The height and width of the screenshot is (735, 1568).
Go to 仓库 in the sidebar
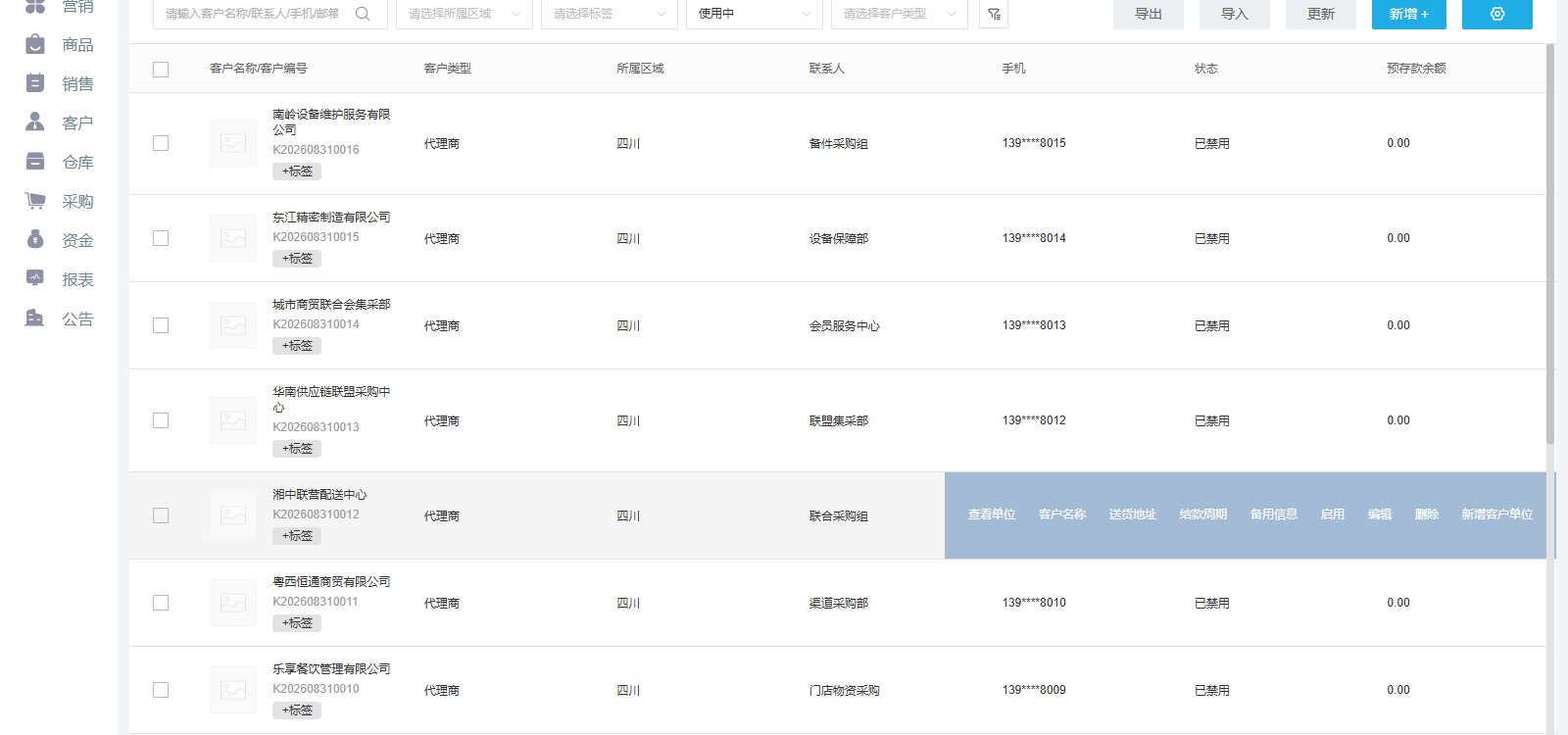pyautogui.click(x=77, y=163)
